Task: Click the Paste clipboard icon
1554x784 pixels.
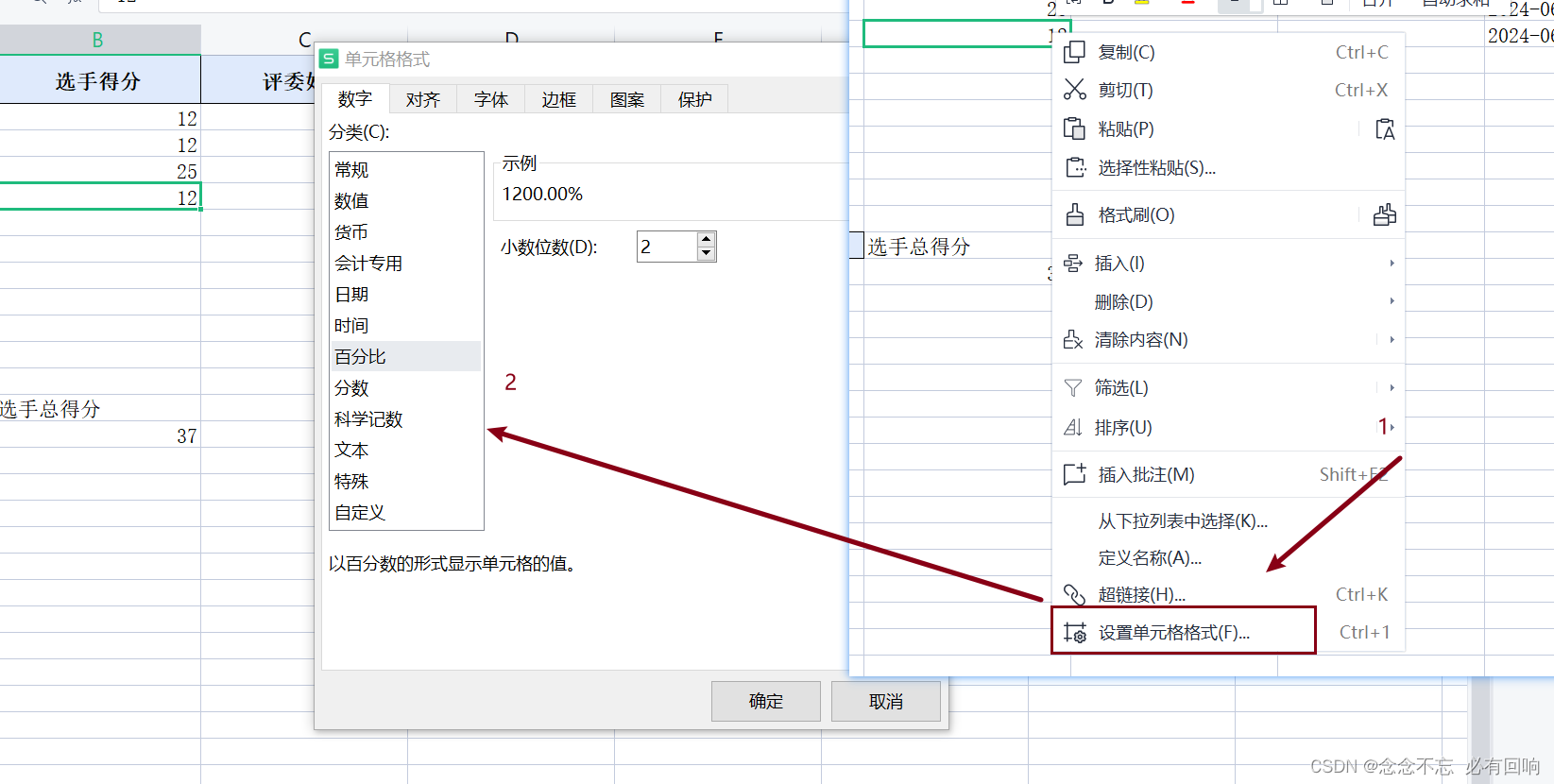Action: click(x=1075, y=128)
